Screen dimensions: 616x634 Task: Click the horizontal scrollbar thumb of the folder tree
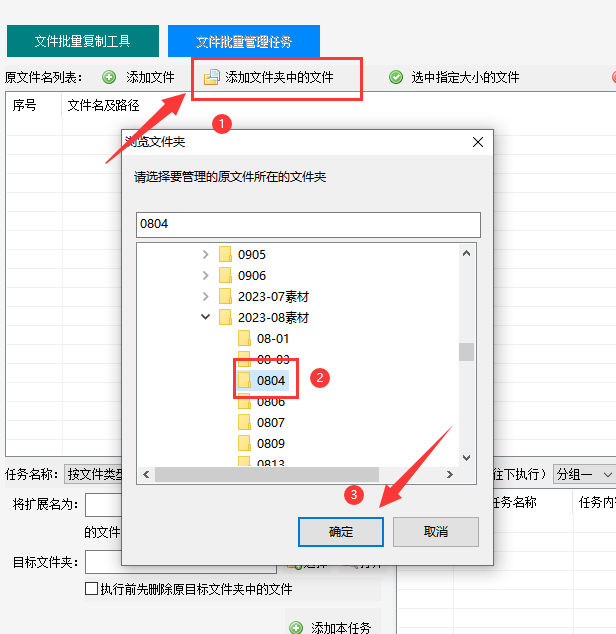point(267,474)
